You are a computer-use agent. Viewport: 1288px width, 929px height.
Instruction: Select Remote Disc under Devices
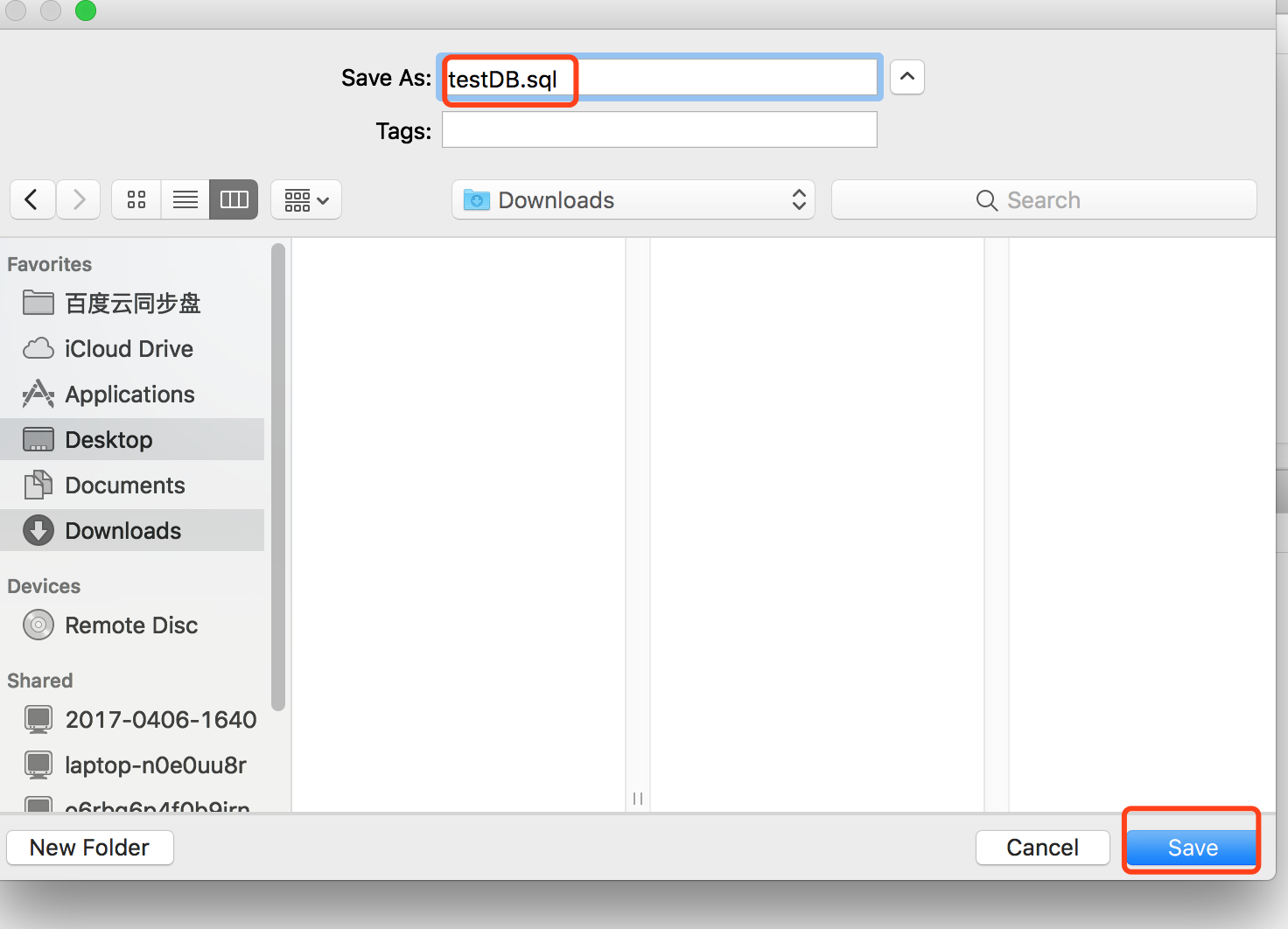[x=132, y=625]
